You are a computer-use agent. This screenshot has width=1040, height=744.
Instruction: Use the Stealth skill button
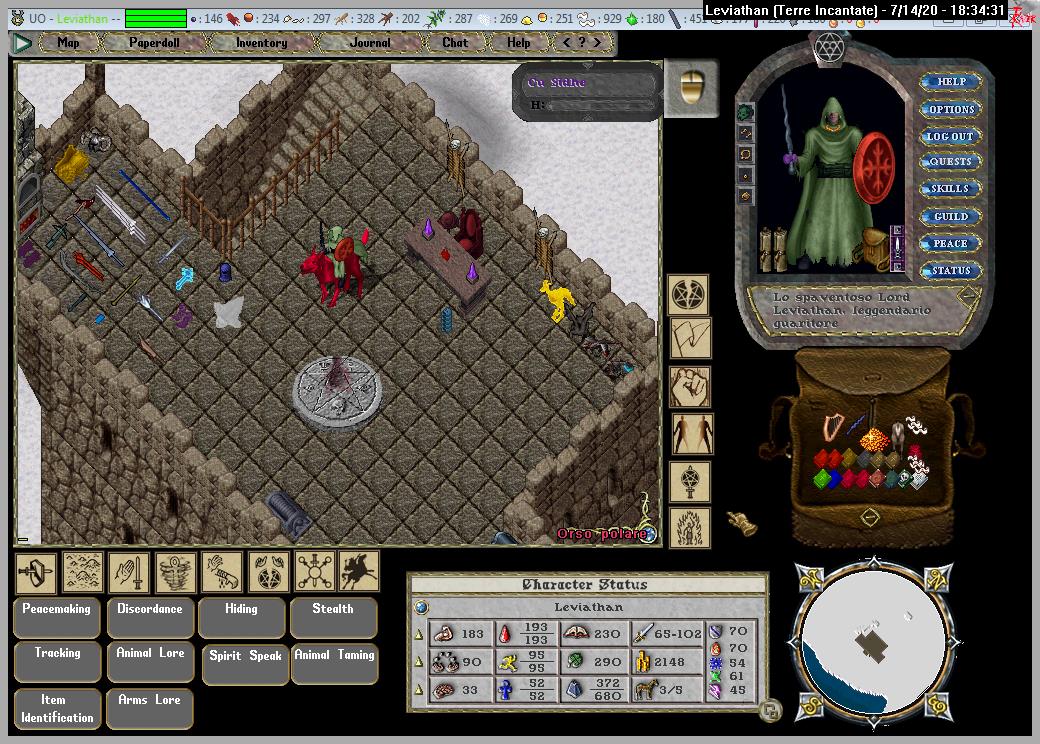(x=334, y=617)
